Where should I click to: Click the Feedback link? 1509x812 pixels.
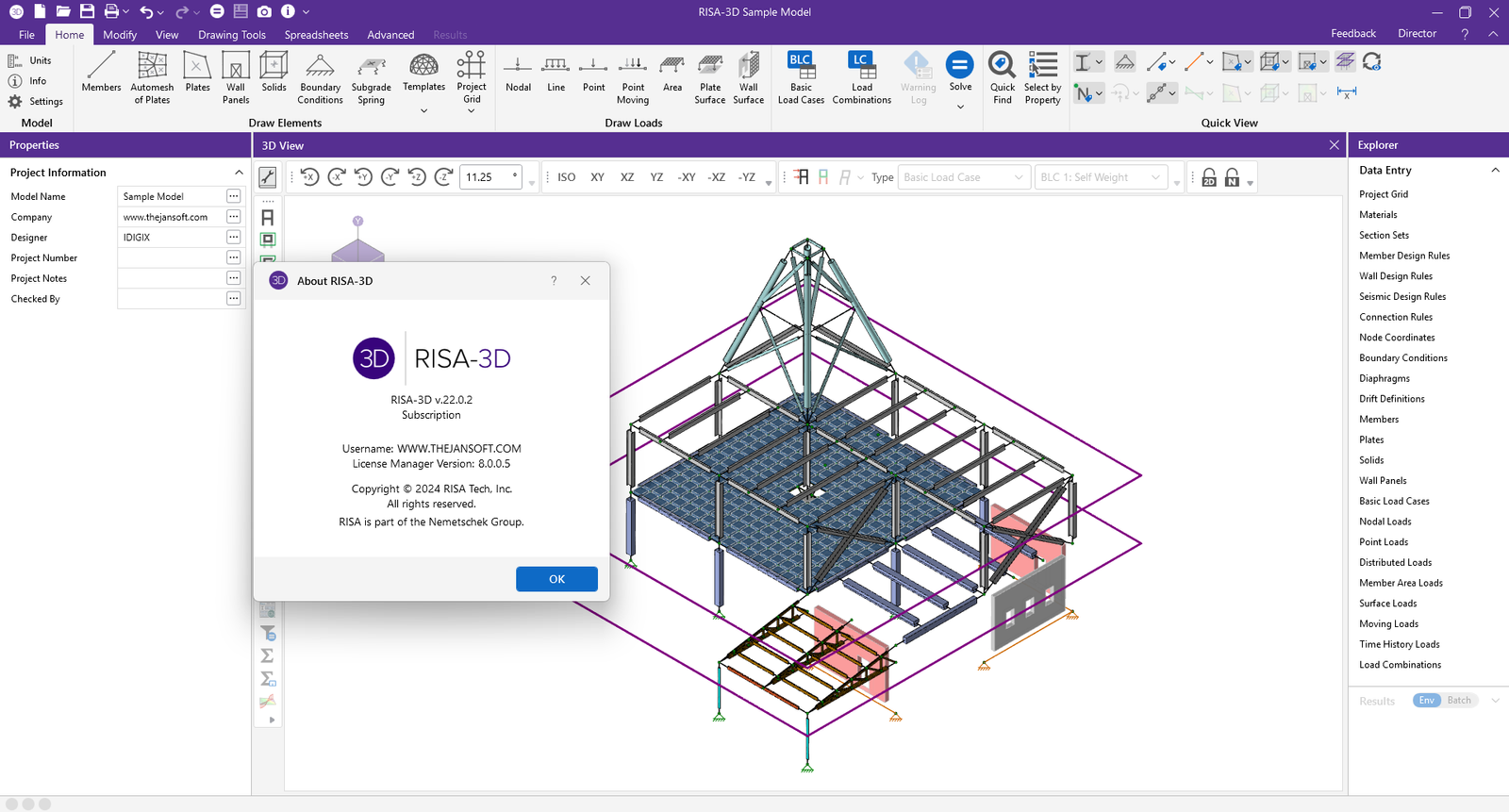tap(1353, 33)
